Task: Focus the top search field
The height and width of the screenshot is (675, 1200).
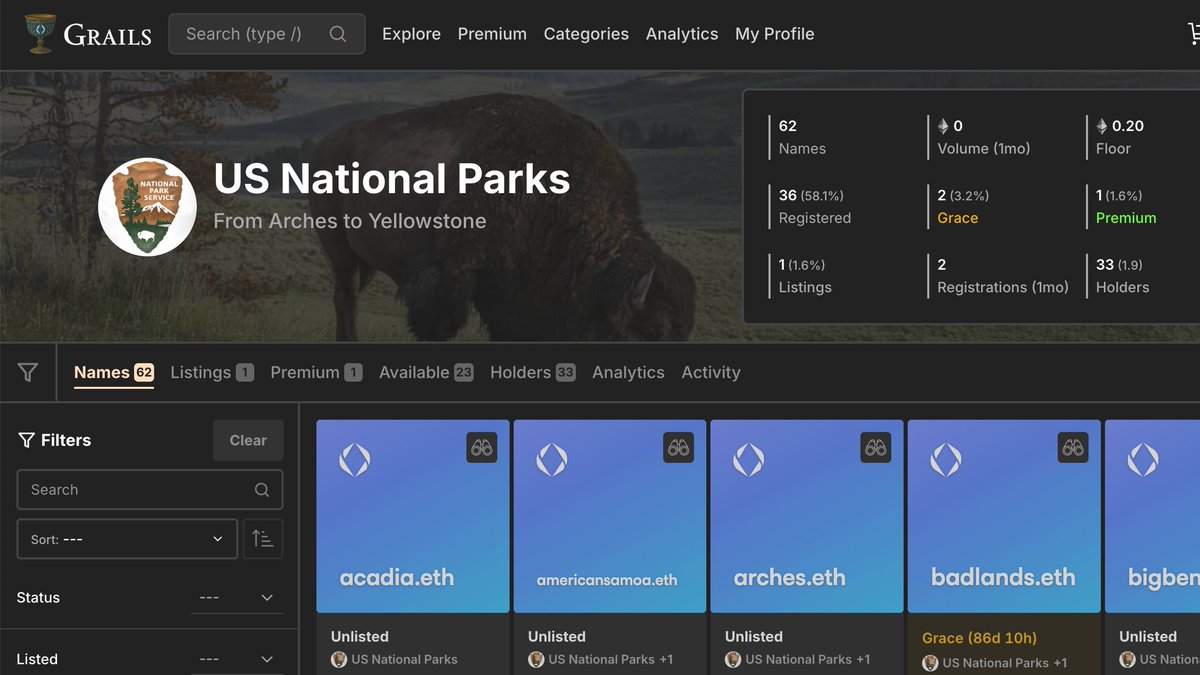Action: pyautogui.click(x=267, y=34)
